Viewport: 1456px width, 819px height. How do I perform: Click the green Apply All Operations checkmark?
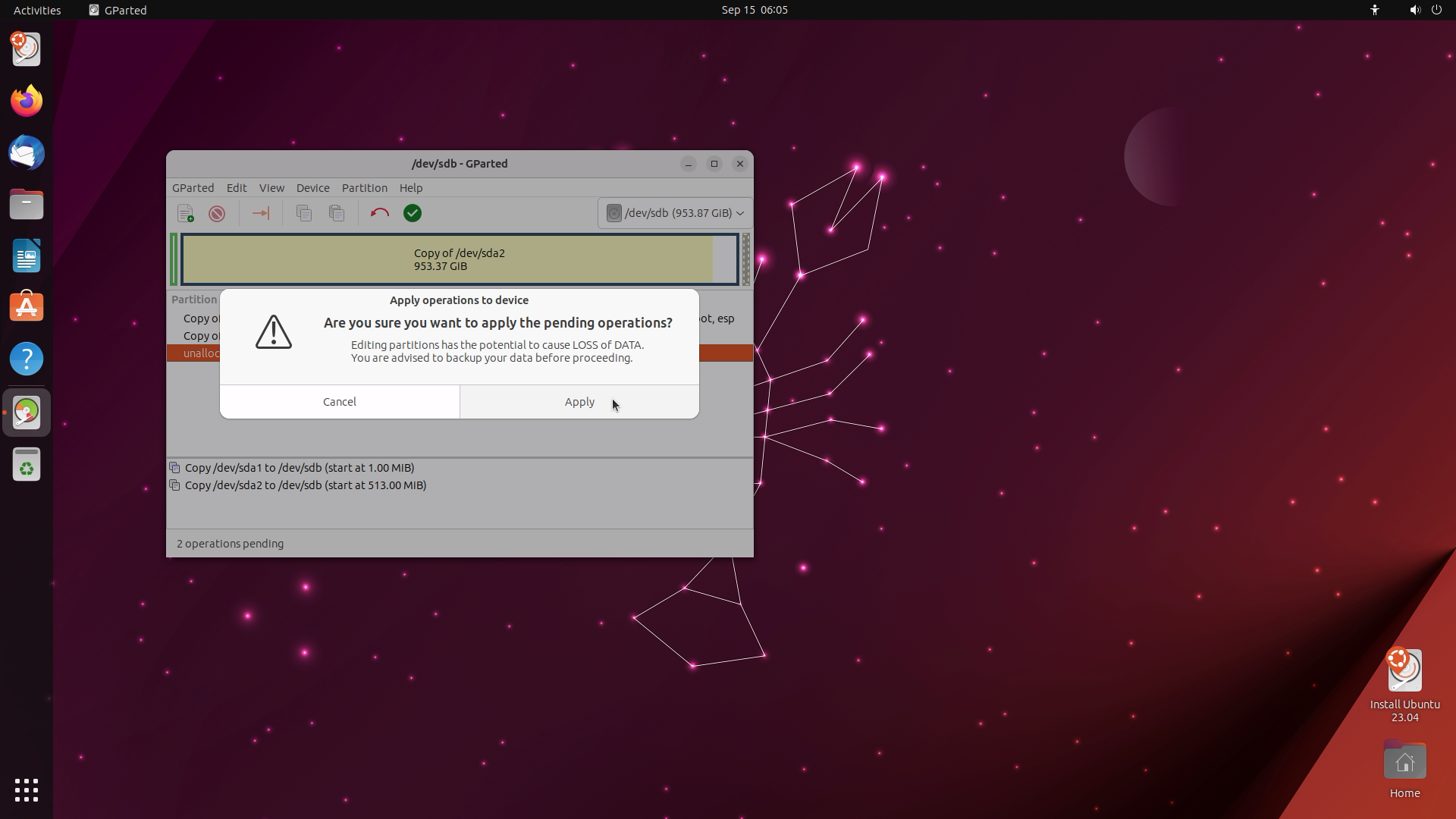tap(413, 214)
